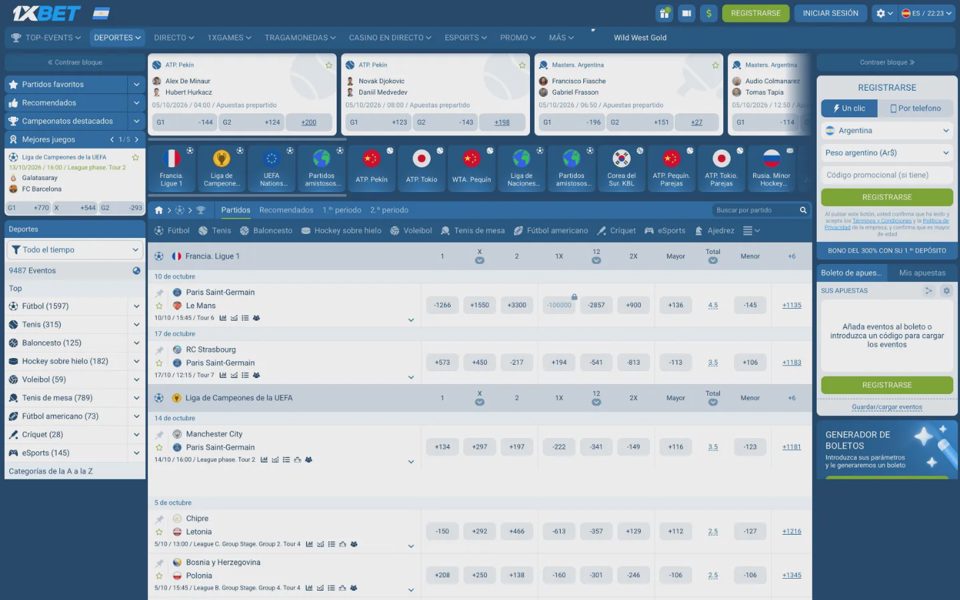Open the Todo el tiempo filter dropdown
The width and height of the screenshot is (960, 600).
point(75,250)
